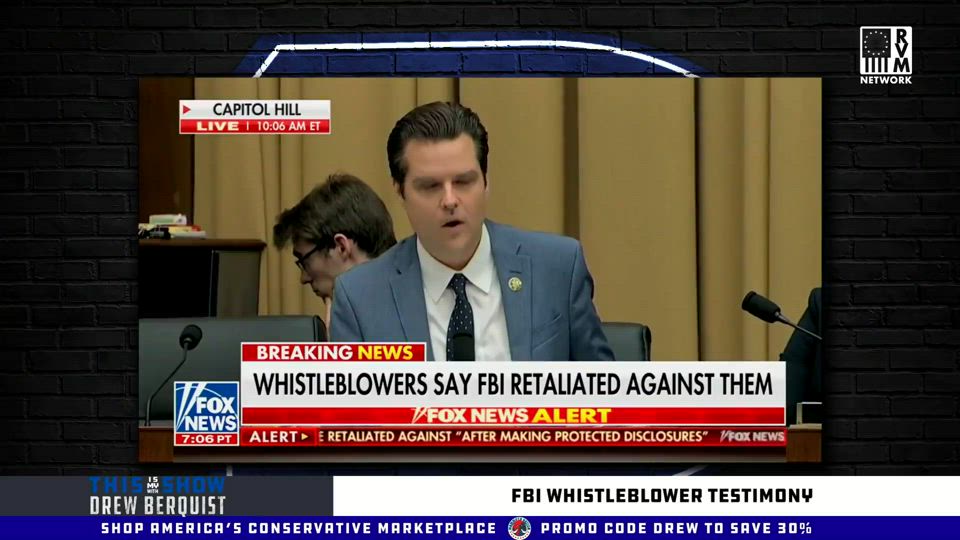
Task: Click the This Is My Show Drew Berquist logo
Action: click(x=157, y=496)
